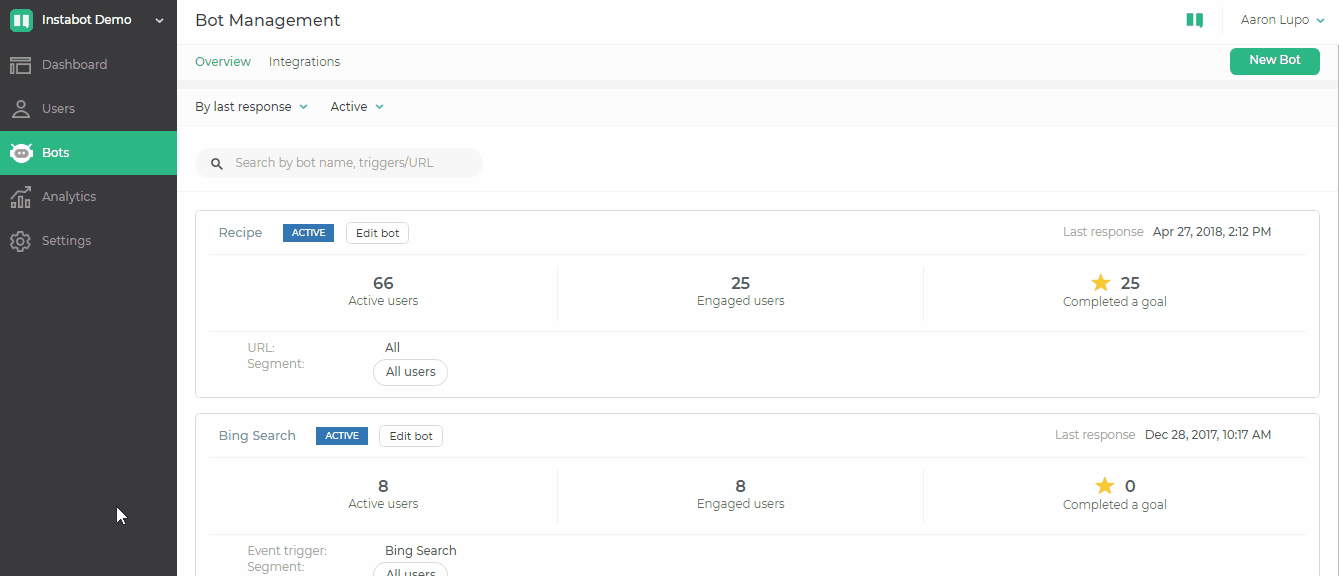
Task: Click the Dashboard icon in the sidebar
Action: 21,65
